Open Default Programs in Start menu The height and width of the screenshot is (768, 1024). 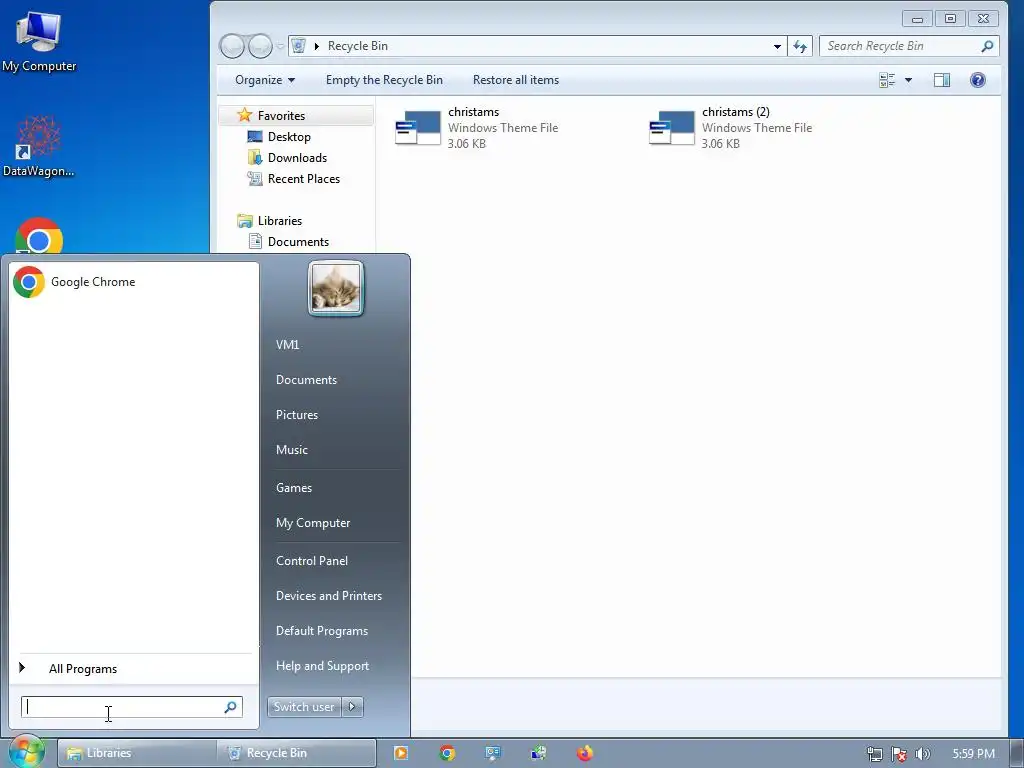click(322, 631)
